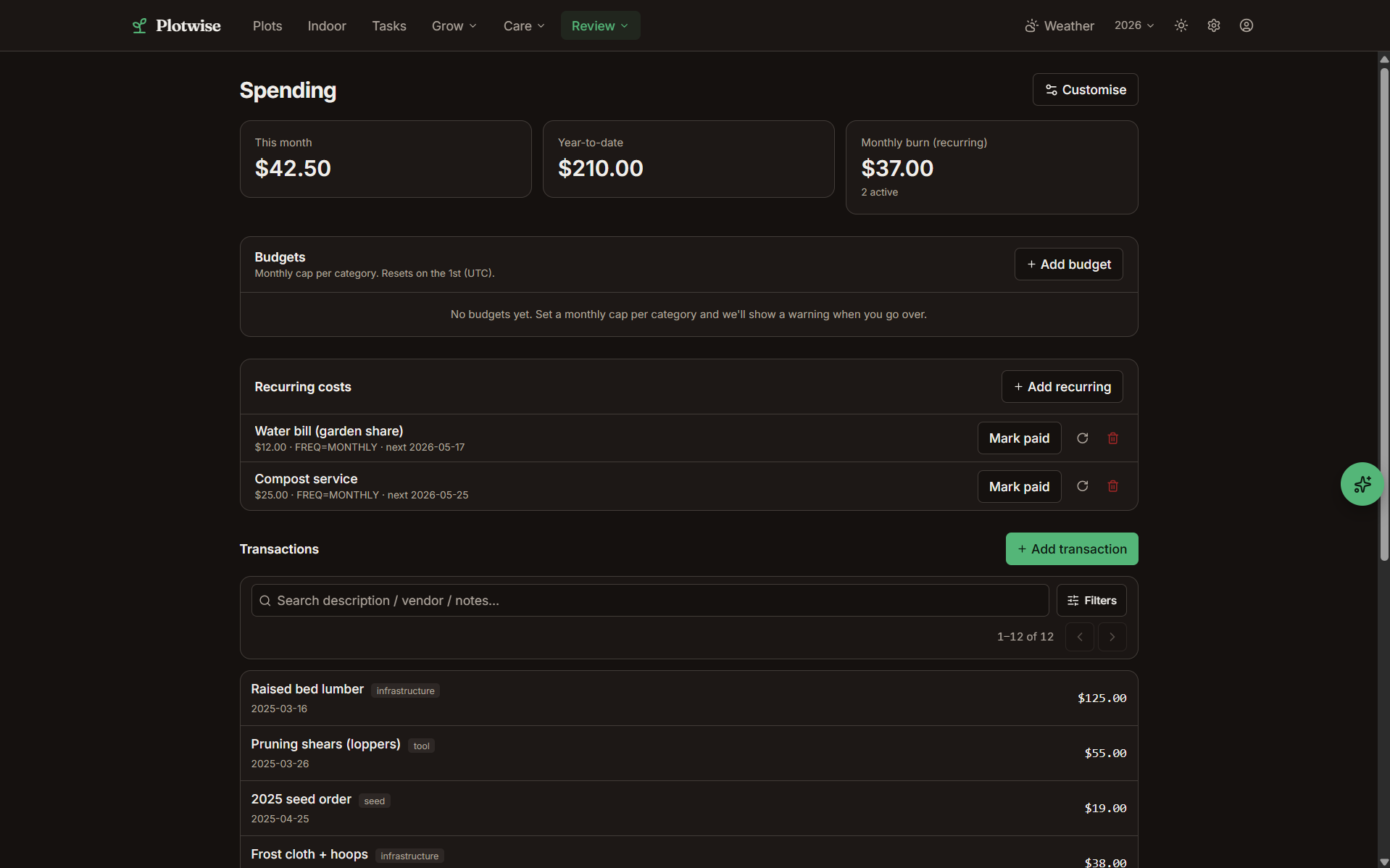
Task: Open the 2025 seed order transaction
Action: (x=688, y=809)
